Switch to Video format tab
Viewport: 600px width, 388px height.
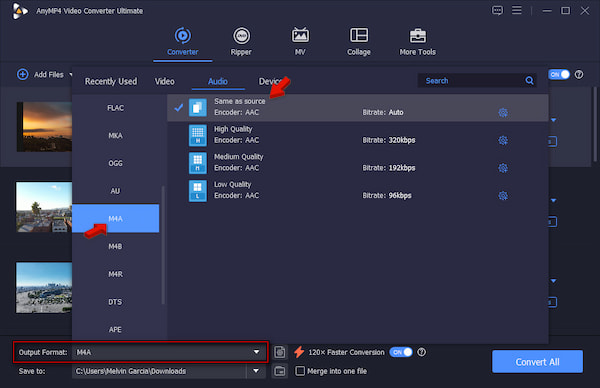tap(165, 81)
